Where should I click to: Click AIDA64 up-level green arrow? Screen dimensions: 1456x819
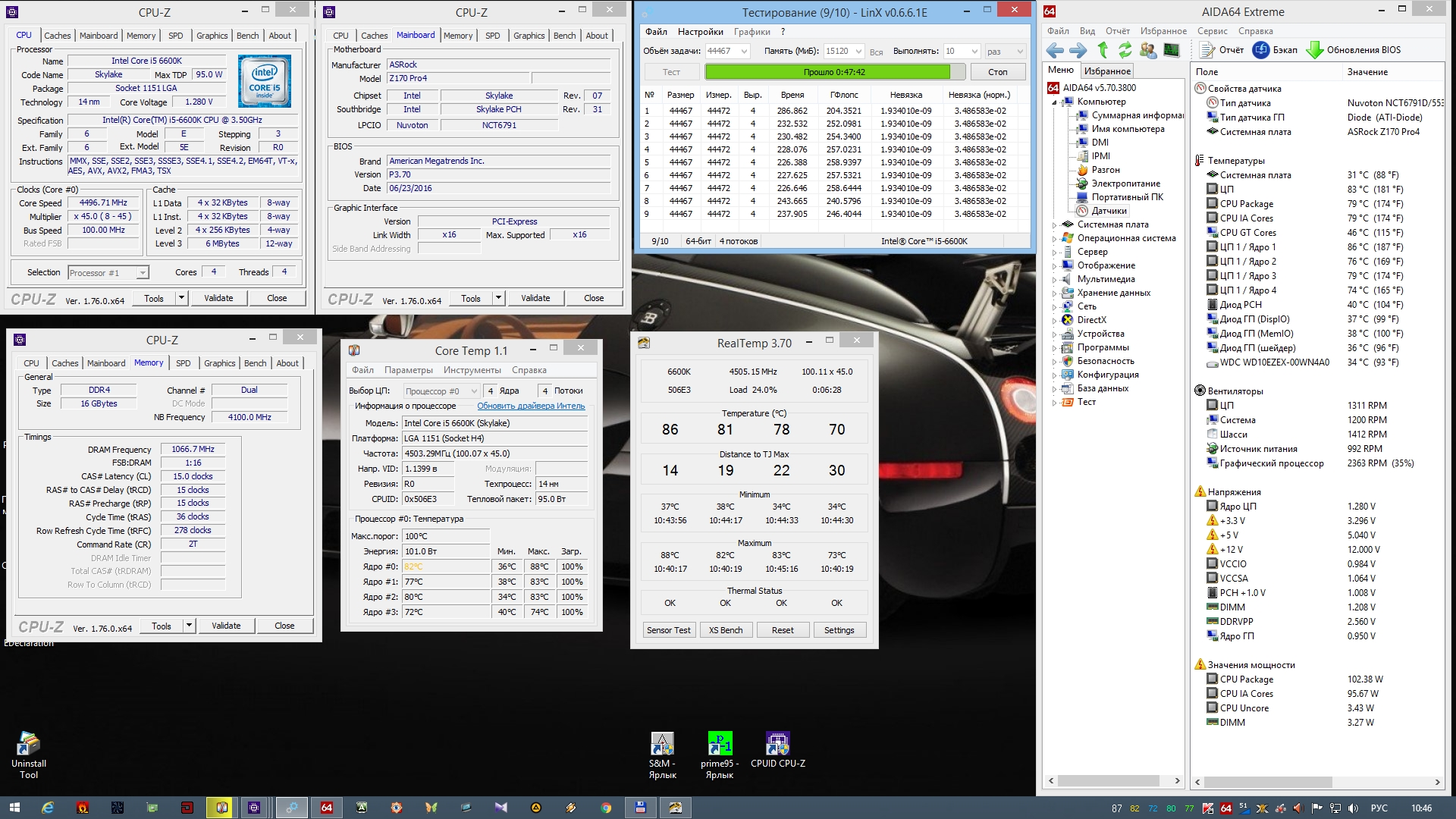coord(1103,50)
